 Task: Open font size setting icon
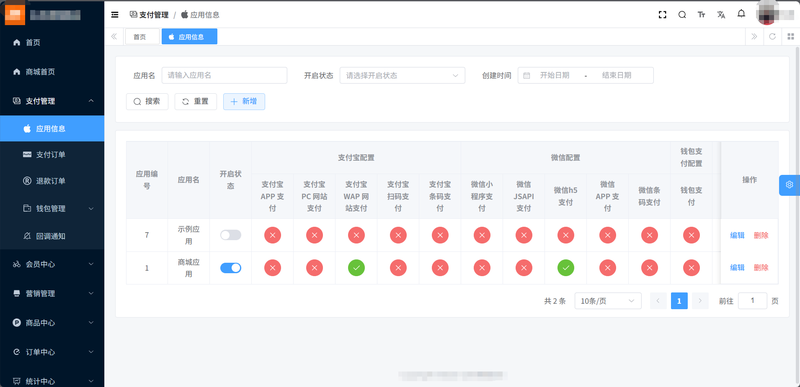(x=702, y=15)
